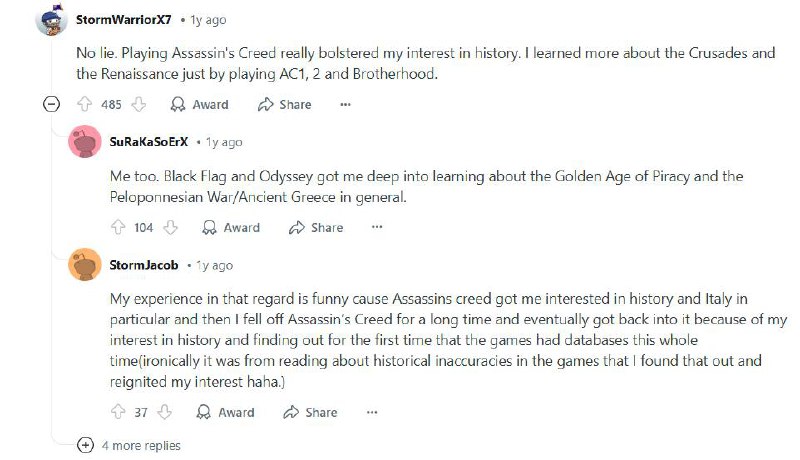Open more options on StormJacob's reply
Screen dimensions: 800x460
click(x=372, y=412)
